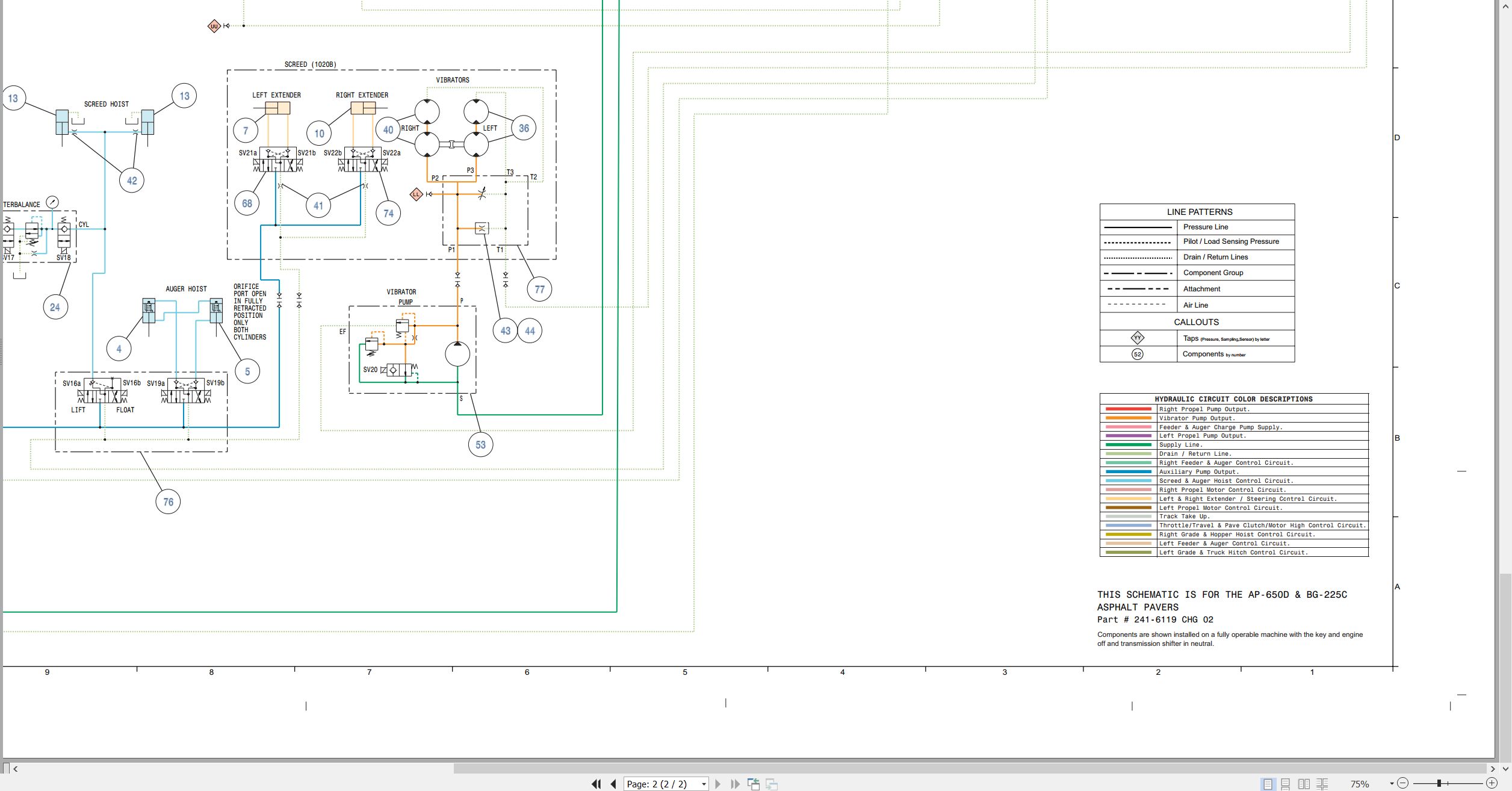
Task: Click the next view button
Action: [772, 784]
